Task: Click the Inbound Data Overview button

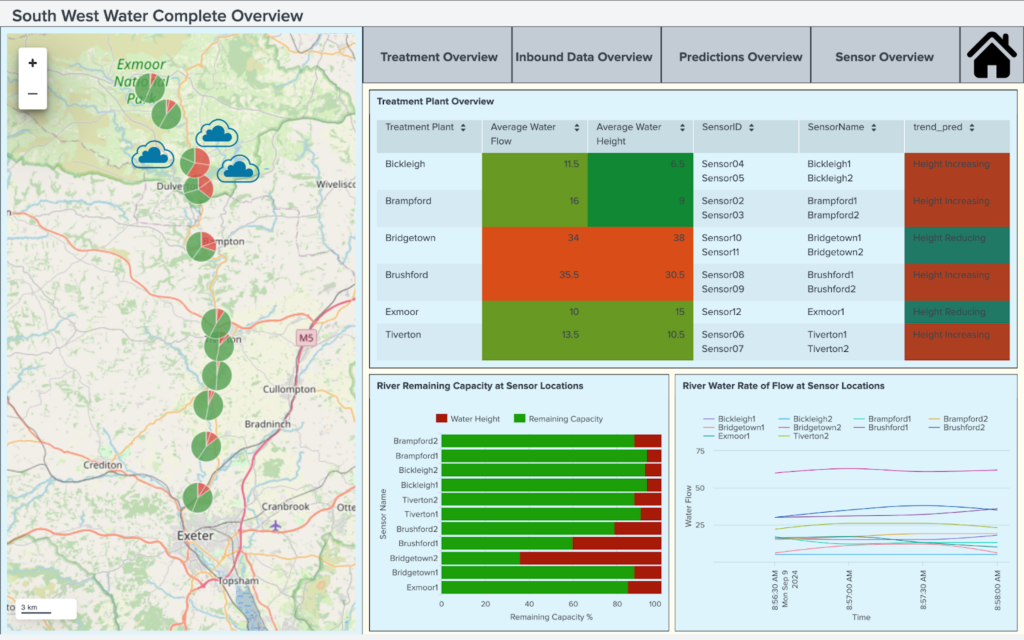Action: (x=585, y=56)
